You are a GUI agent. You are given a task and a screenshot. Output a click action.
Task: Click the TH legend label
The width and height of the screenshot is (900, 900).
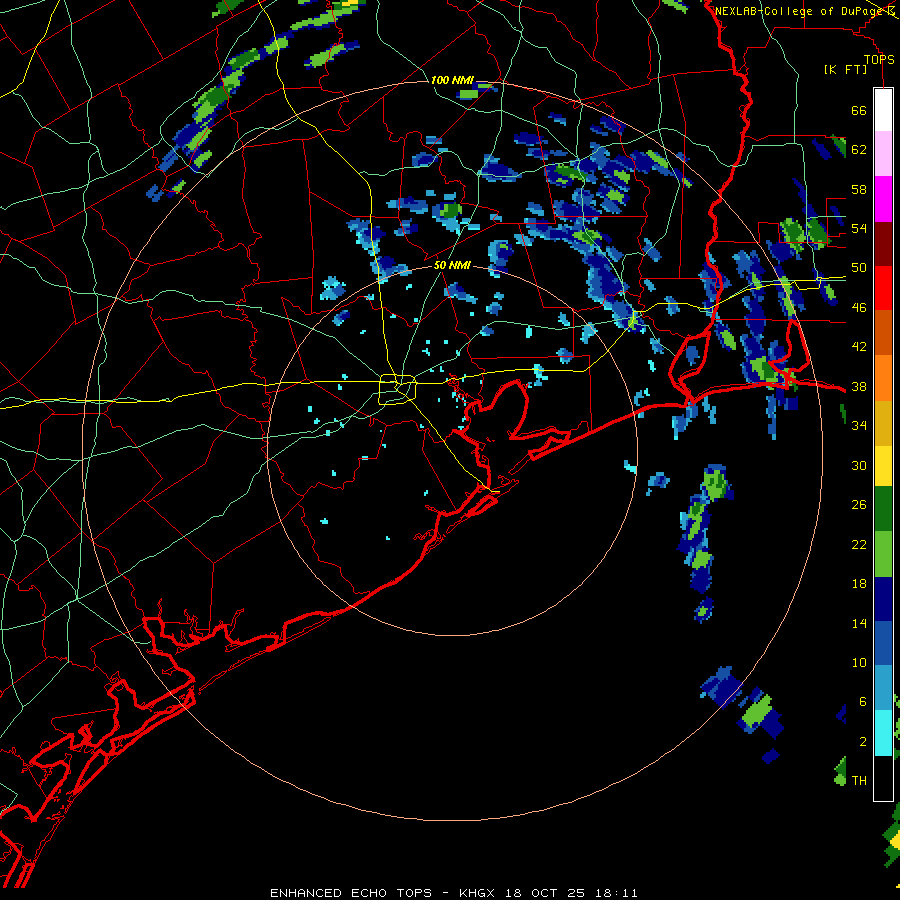click(x=859, y=781)
